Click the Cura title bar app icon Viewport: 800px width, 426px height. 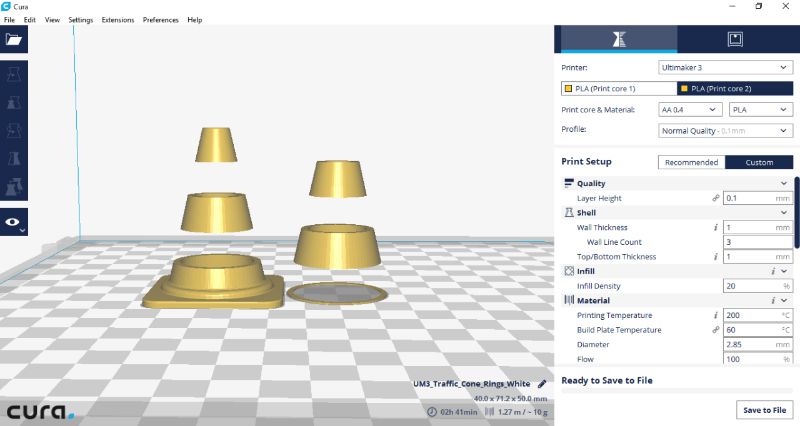[6, 6]
